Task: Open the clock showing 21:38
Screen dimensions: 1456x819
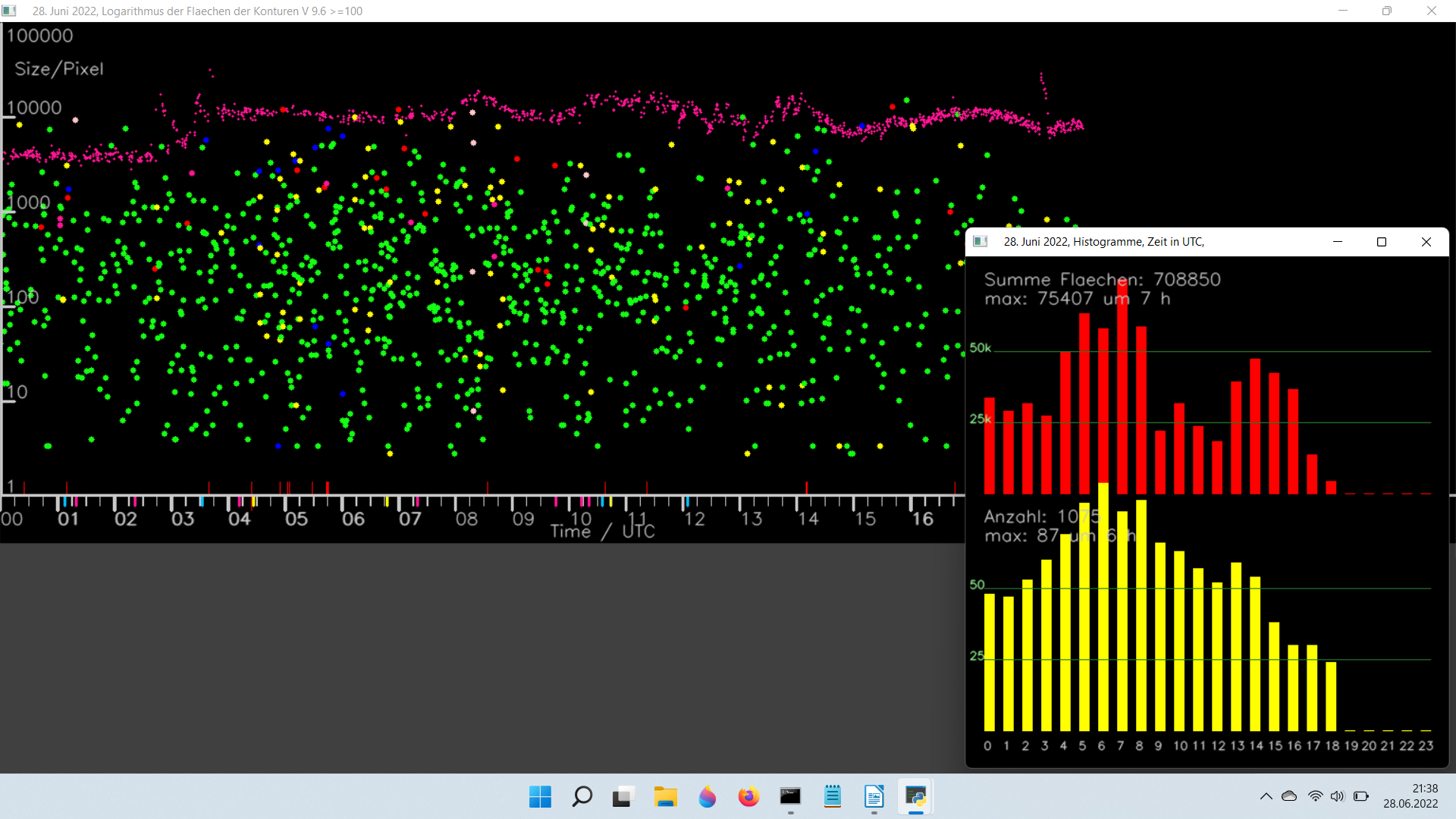Action: point(1425,789)
